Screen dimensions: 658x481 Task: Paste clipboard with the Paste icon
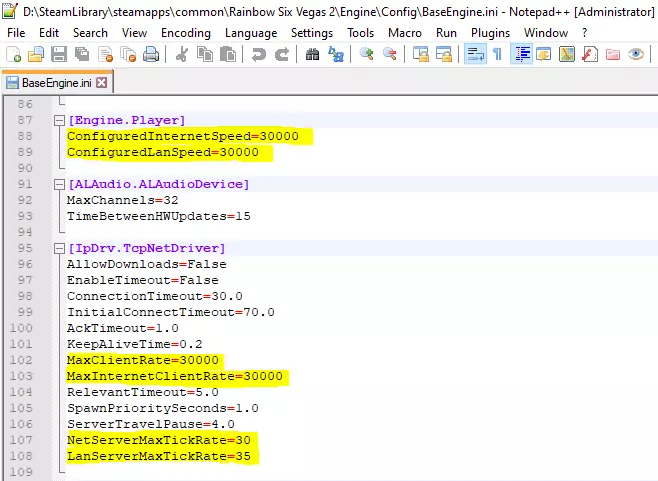click(228, 54)
